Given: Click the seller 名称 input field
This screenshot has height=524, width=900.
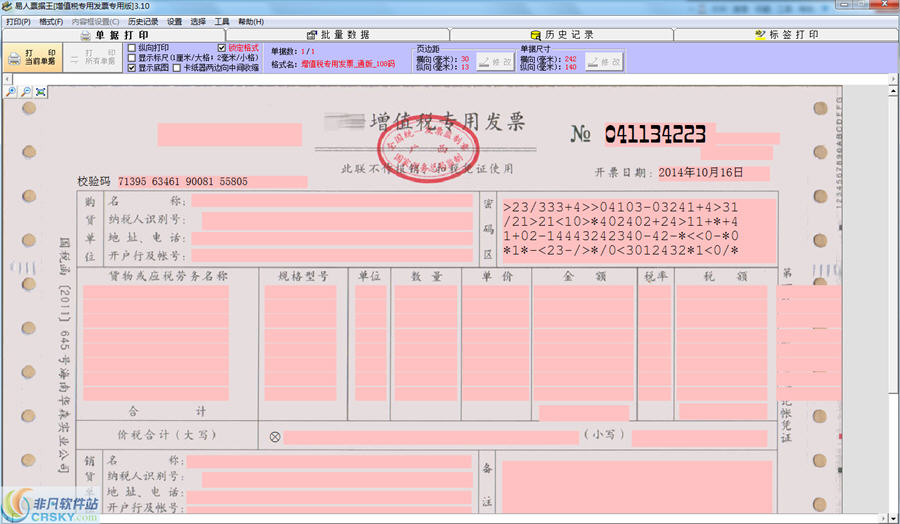Looking at the screenshot, I should 329,462.
